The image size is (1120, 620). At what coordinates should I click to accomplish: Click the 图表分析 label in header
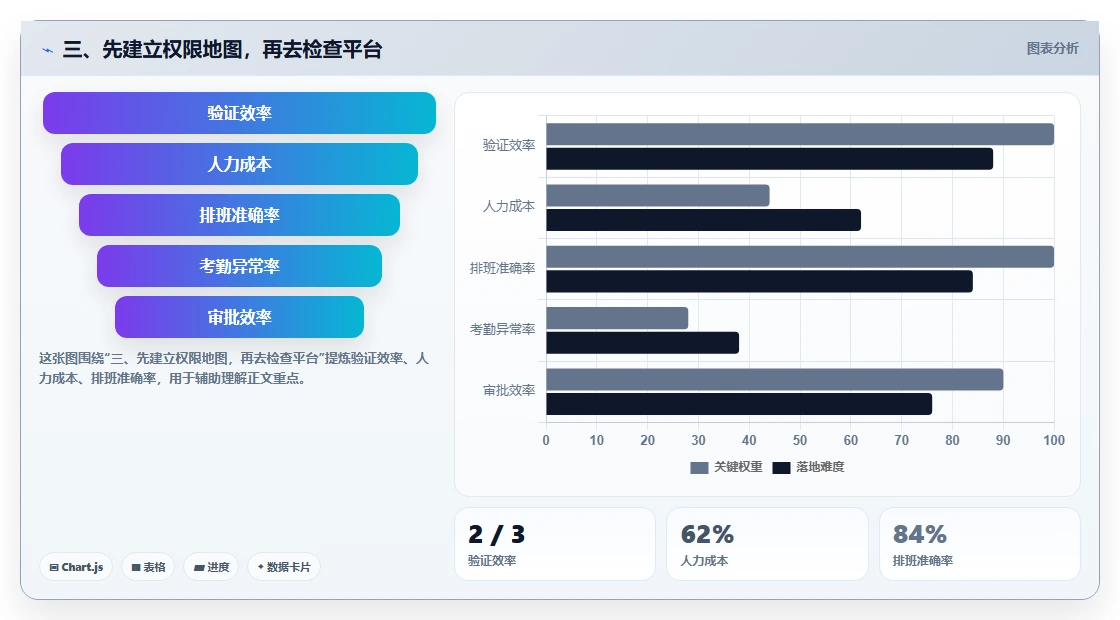click(x=1052, y=49)
